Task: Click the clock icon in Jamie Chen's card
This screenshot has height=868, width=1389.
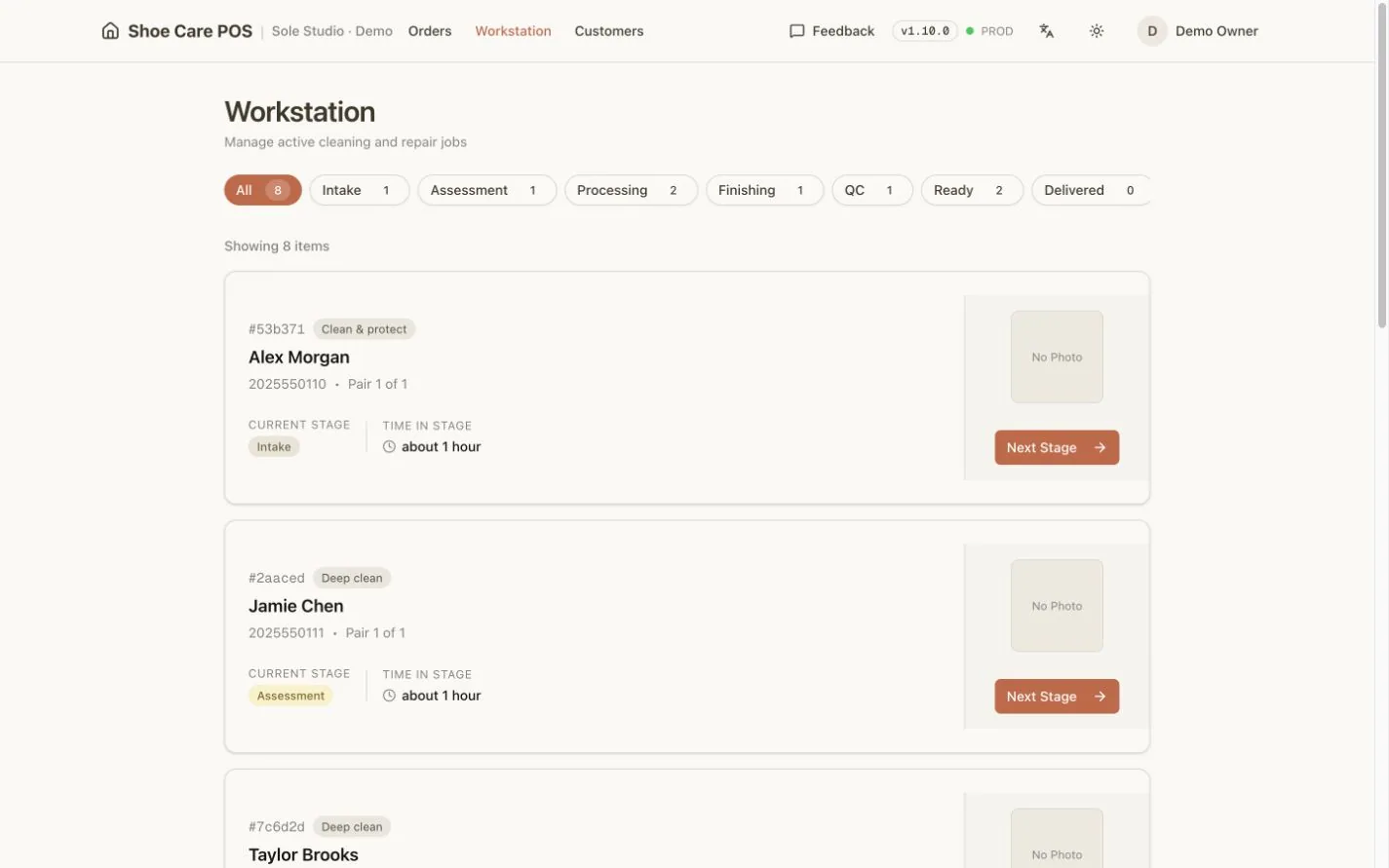Action: click(389, 696)
